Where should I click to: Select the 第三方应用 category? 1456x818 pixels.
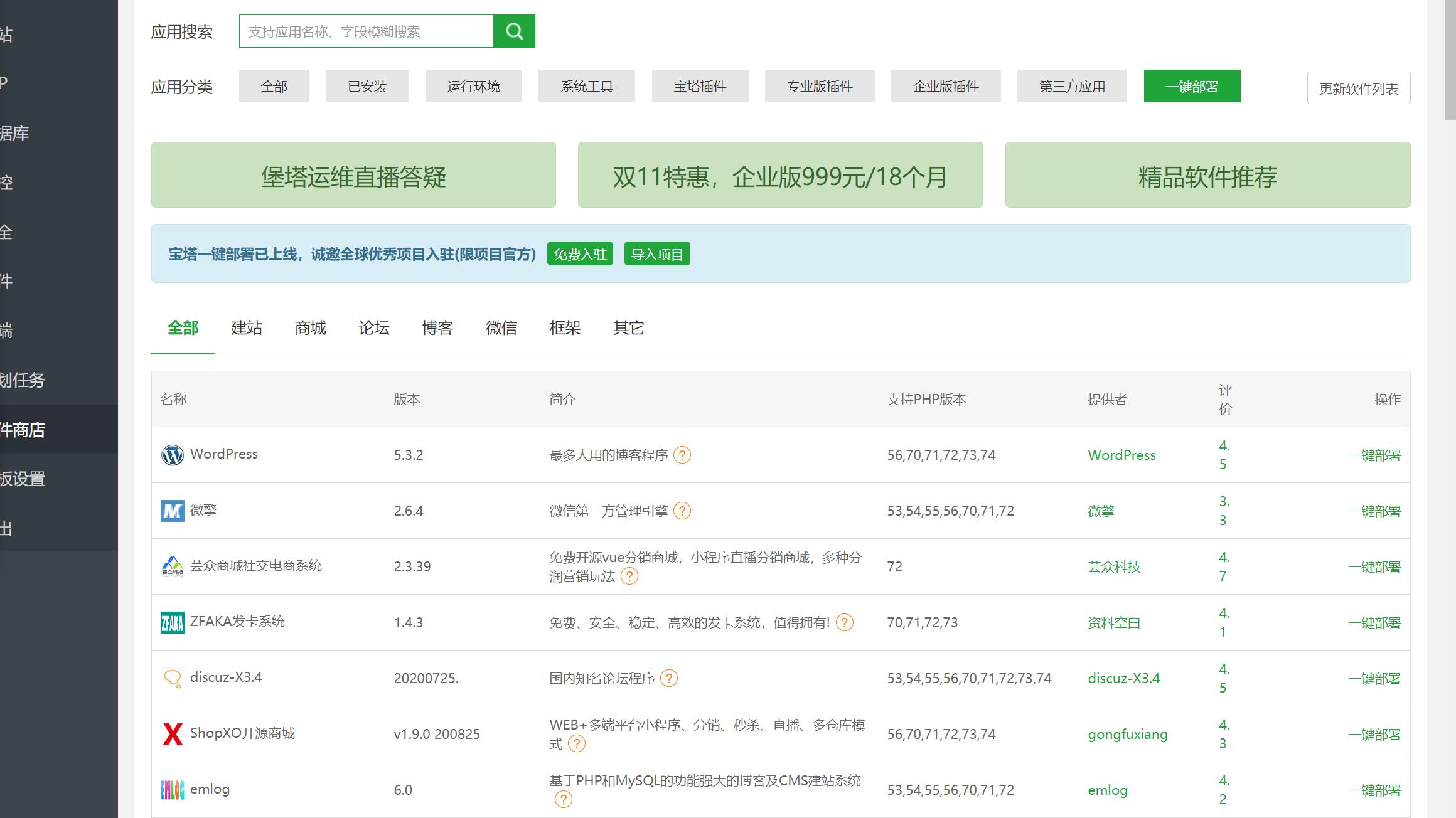tap(1072, 86)
